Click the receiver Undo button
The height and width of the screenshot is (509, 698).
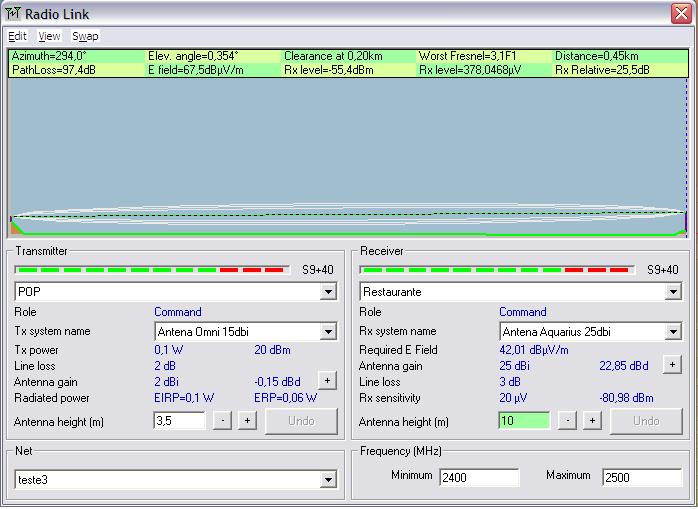pyautogui.click(x=646, y=421)
